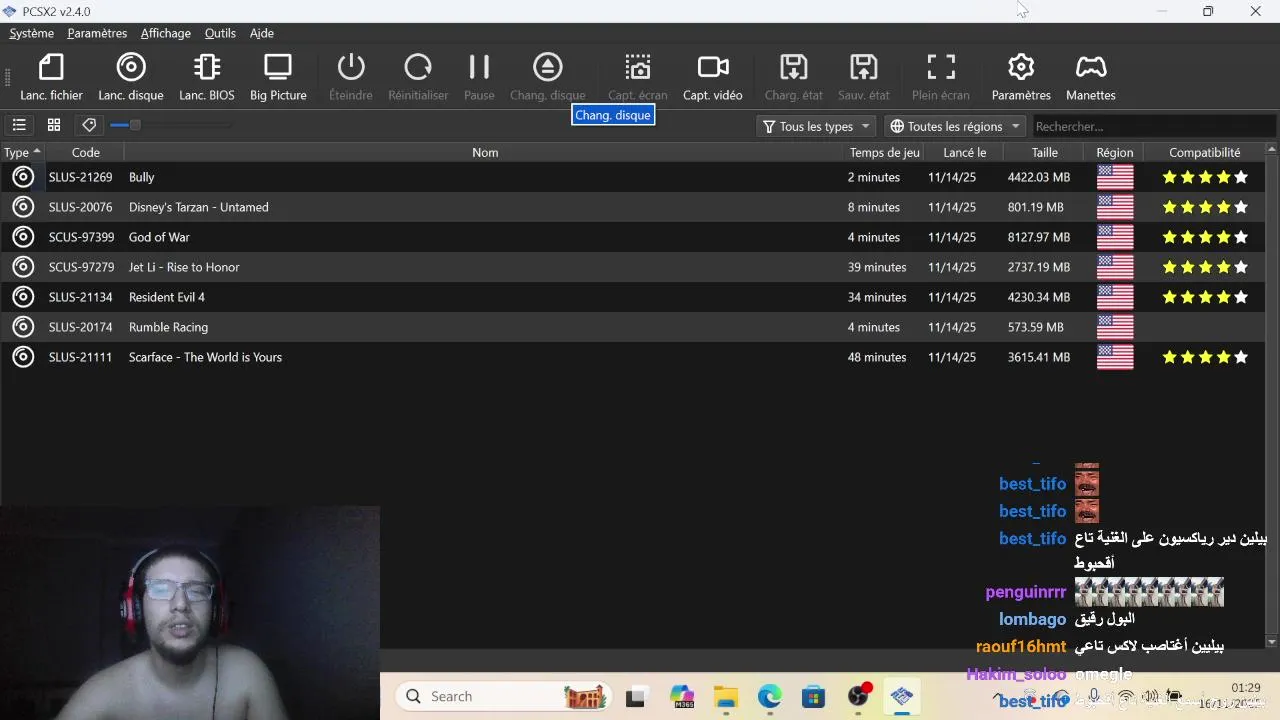Open the Aide menu

[x=262, y=33]
